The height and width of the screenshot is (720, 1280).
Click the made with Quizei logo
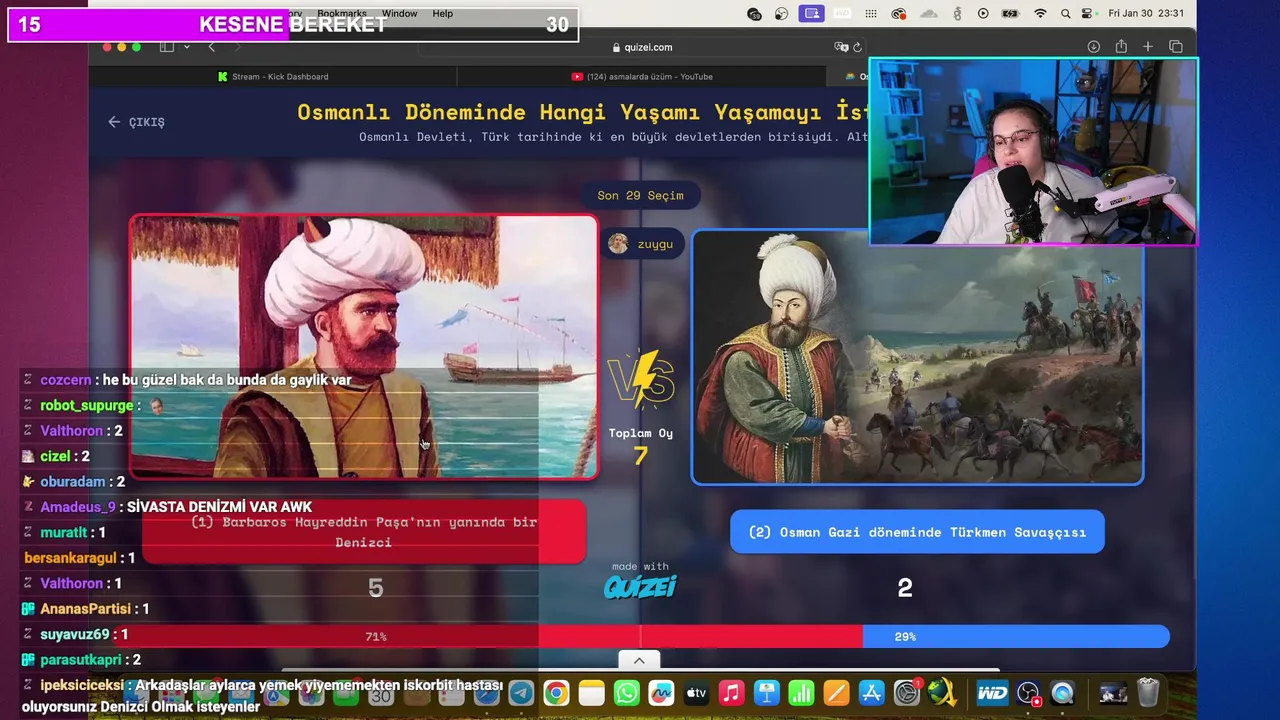coord(640,580)
